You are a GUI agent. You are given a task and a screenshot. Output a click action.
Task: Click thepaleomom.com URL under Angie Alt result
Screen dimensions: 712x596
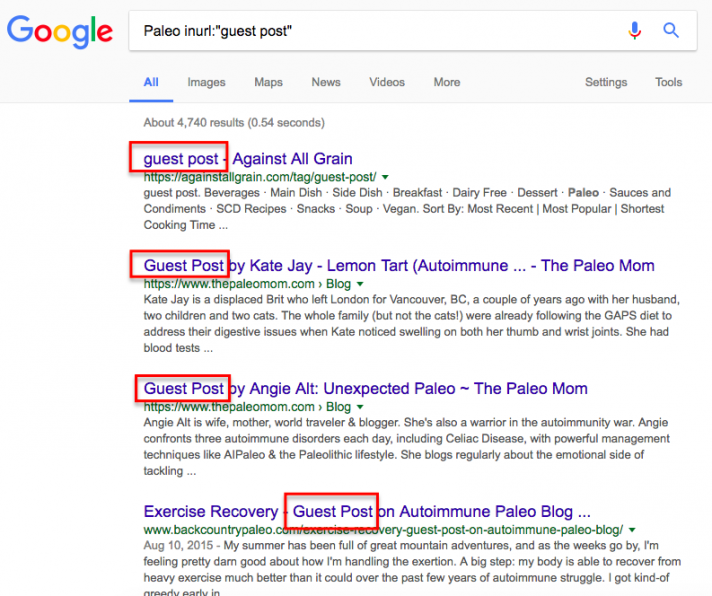(x=247, y=407)
